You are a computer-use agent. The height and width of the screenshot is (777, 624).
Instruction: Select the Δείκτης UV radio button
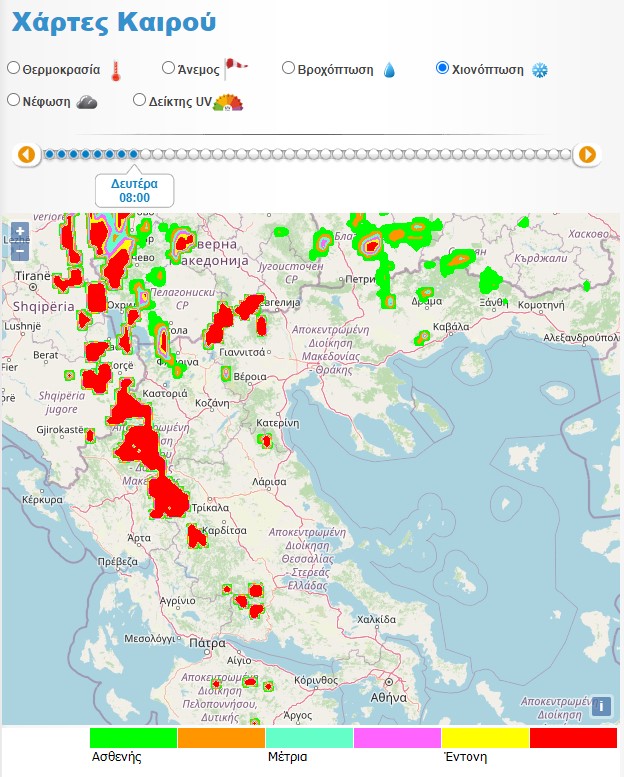(140, 100)
